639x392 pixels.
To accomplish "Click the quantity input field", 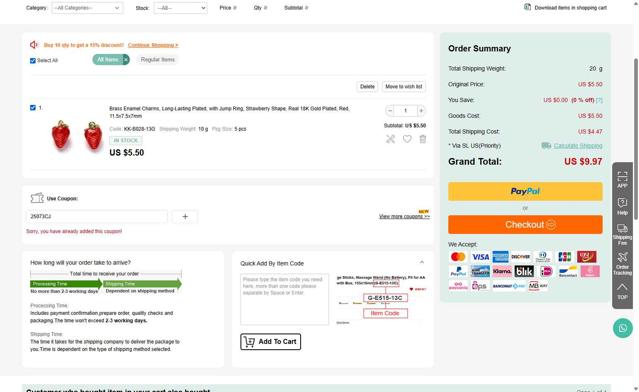I will pyautogui.click(x=405, y=110).
